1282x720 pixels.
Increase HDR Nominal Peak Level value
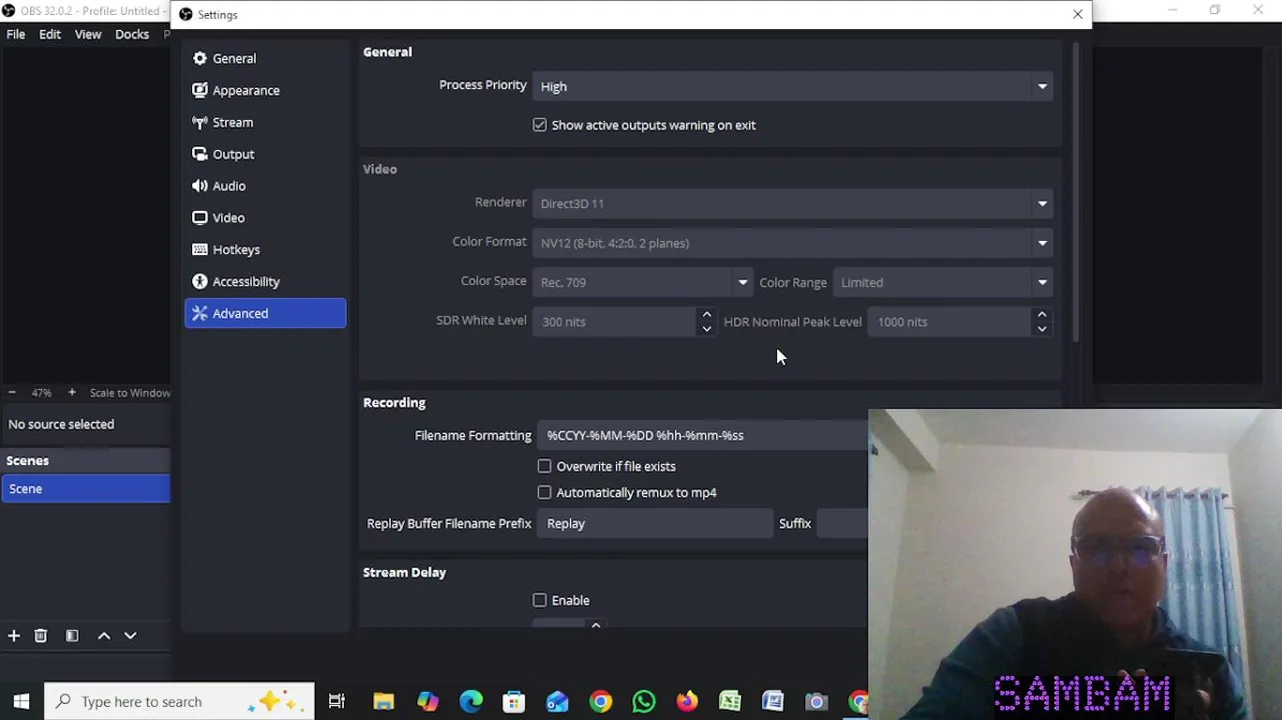click(1042, 315)
